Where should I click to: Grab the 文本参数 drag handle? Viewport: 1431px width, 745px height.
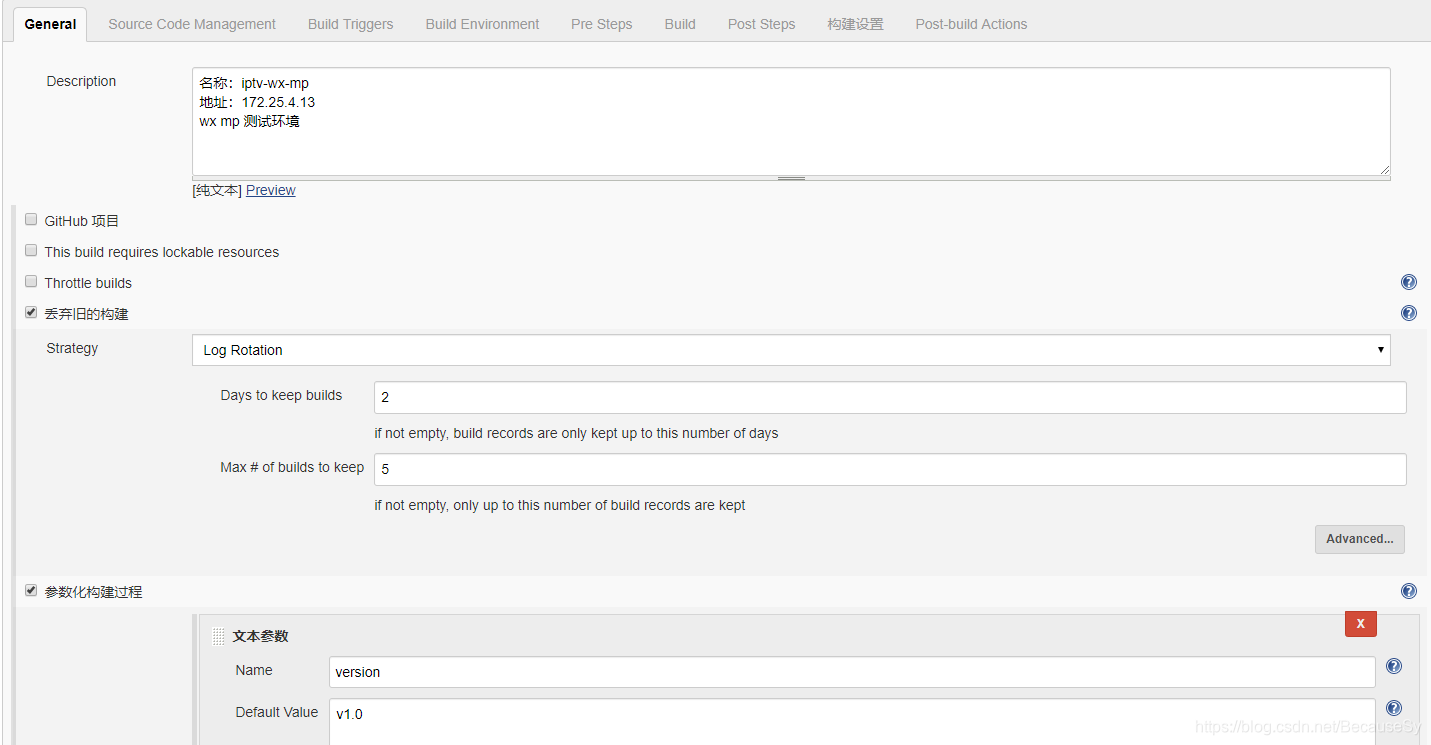pos(219,636)
